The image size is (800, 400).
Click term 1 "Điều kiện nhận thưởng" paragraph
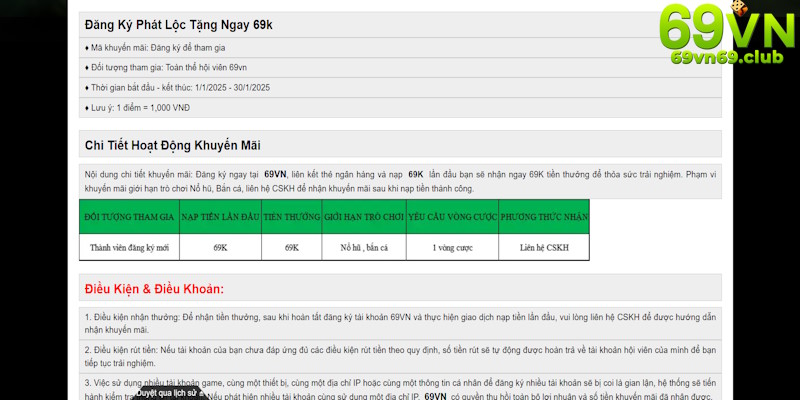[x=400, y=323]
